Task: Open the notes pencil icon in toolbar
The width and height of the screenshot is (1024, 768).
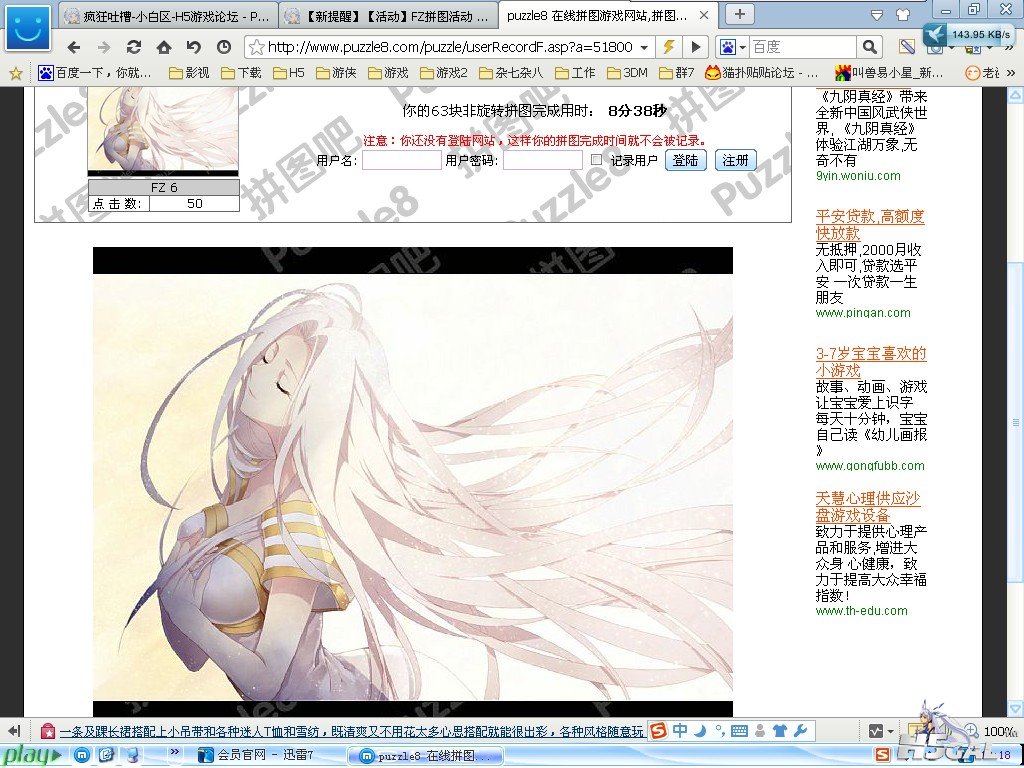Action: (x=906, y=47)
